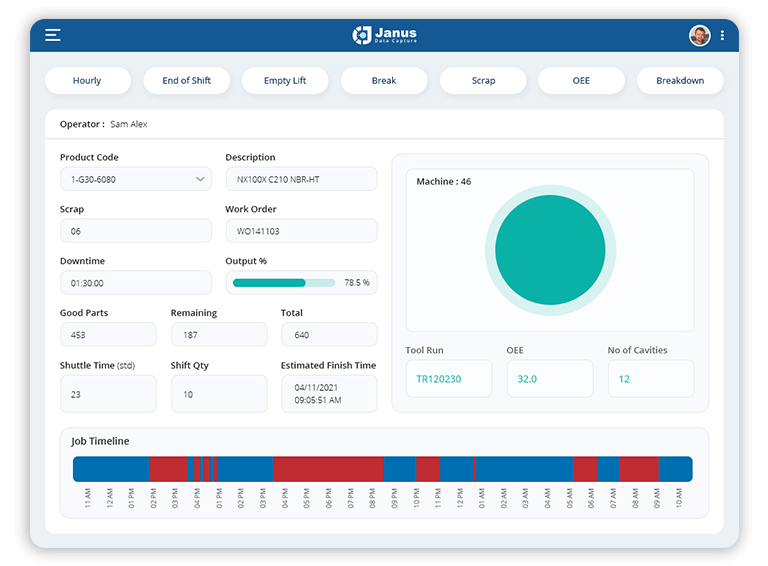768x566 pixels.
Task: Click the Scrap input field
Action: (135, 231)
